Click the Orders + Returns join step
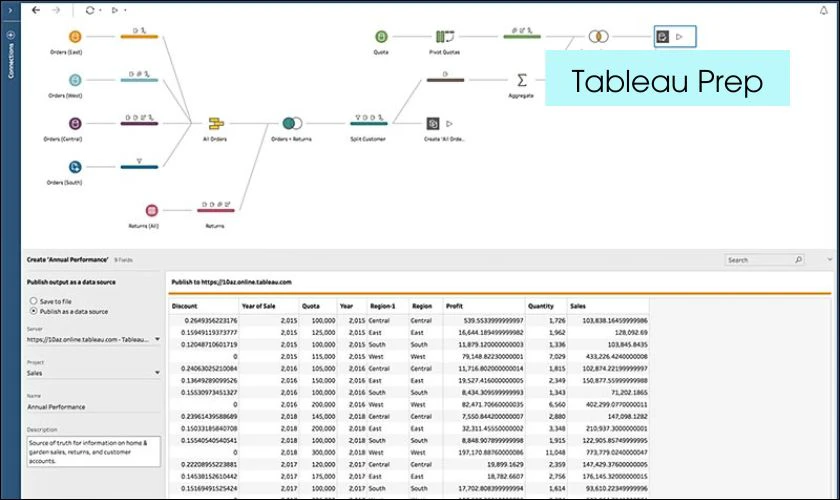 [292, 123]
